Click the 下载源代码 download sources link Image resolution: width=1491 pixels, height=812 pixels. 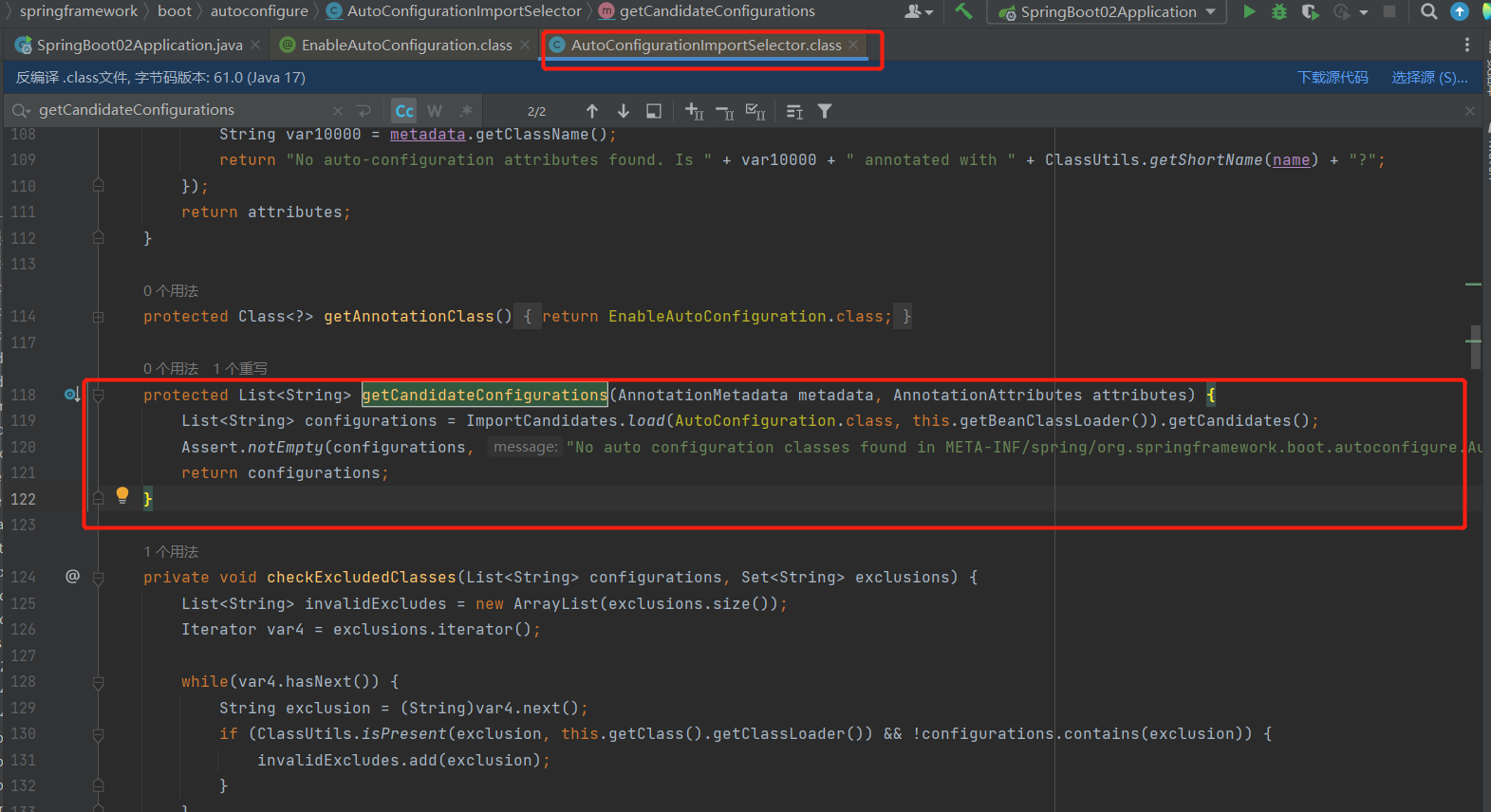1333,78
